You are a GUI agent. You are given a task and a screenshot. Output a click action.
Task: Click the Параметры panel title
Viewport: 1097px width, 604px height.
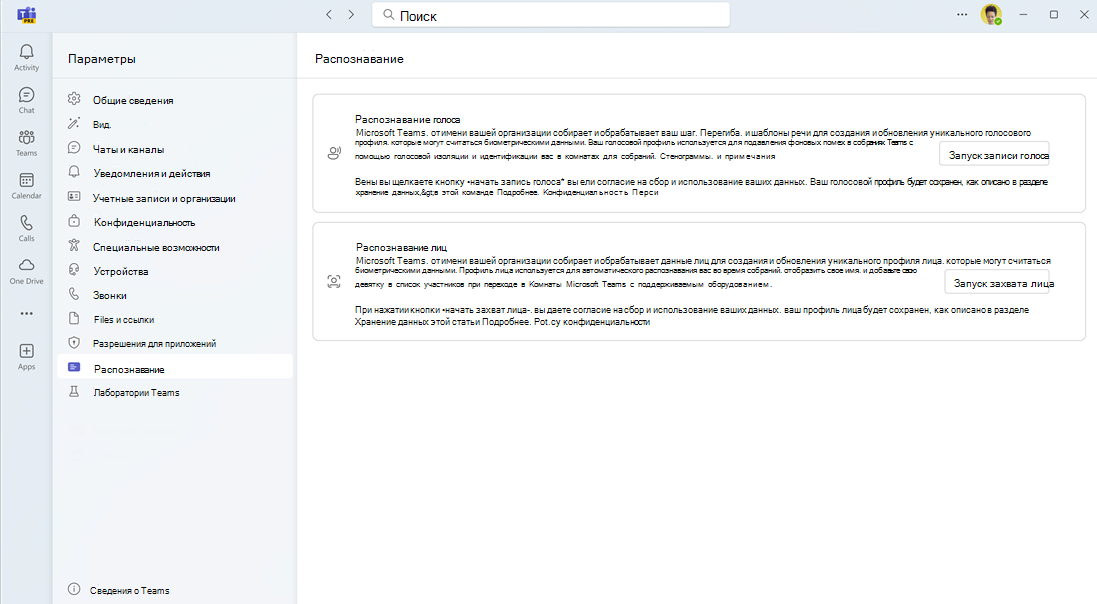(x=102, y=59)
